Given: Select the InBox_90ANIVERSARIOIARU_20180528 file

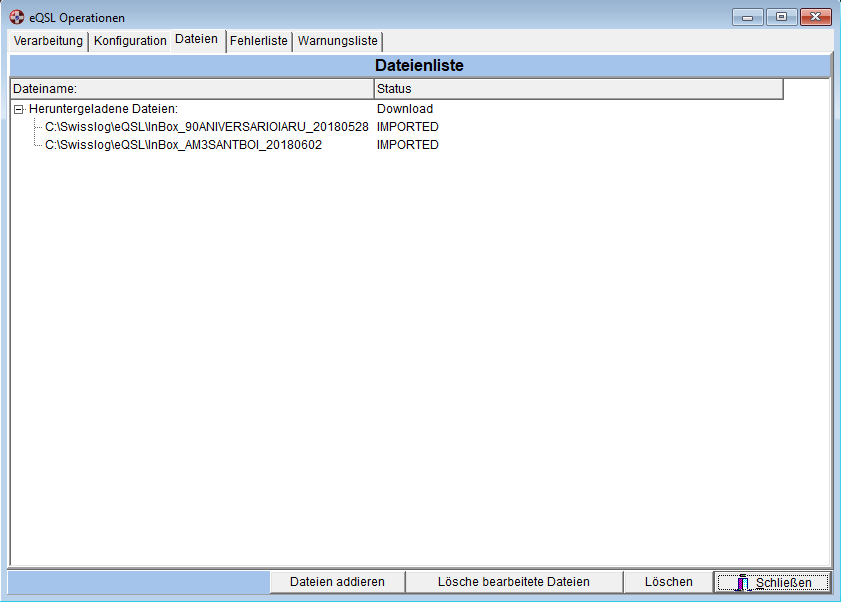Looking at the screenshot, I should pos(207,127).
